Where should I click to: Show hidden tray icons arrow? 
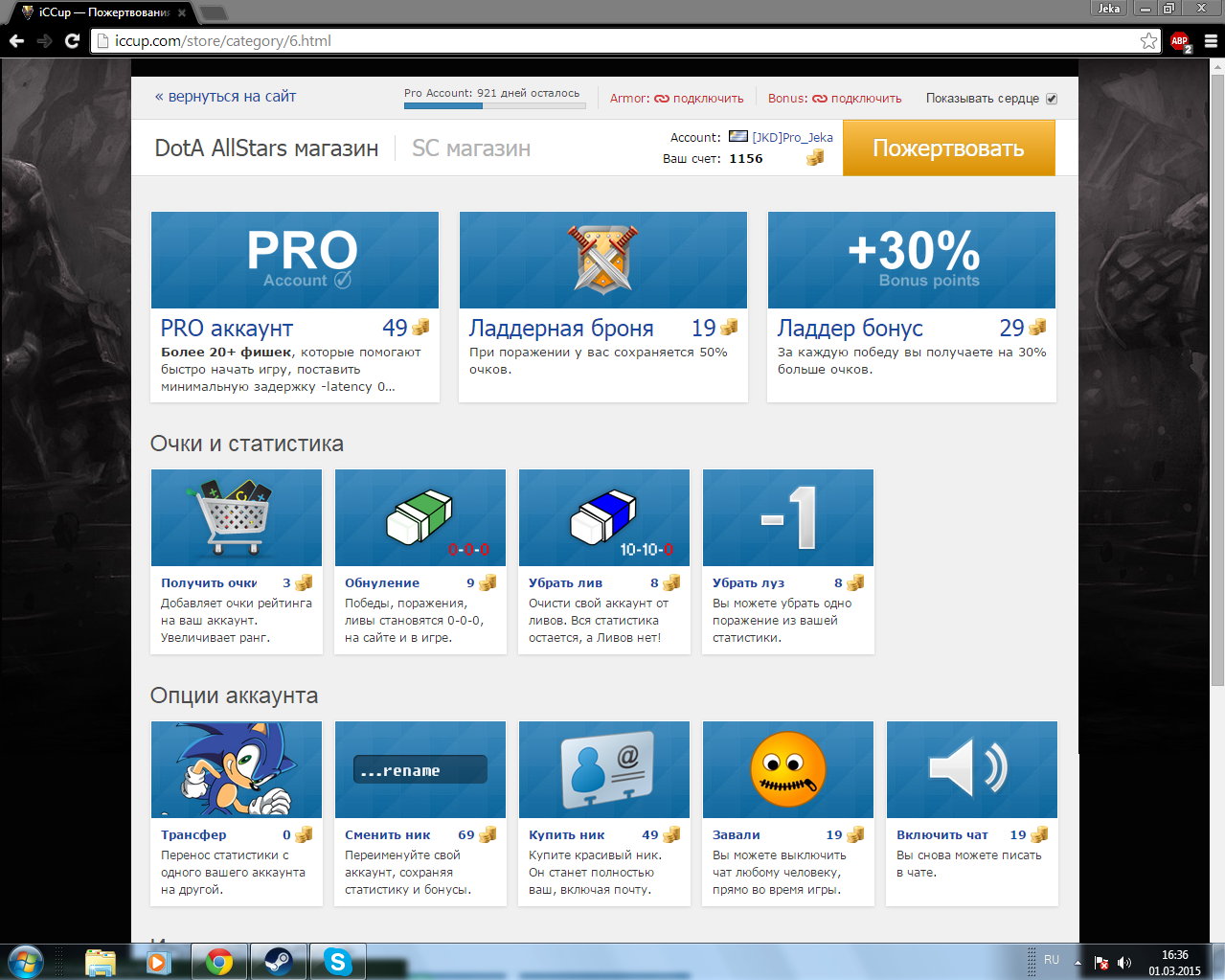point(1078,963)
